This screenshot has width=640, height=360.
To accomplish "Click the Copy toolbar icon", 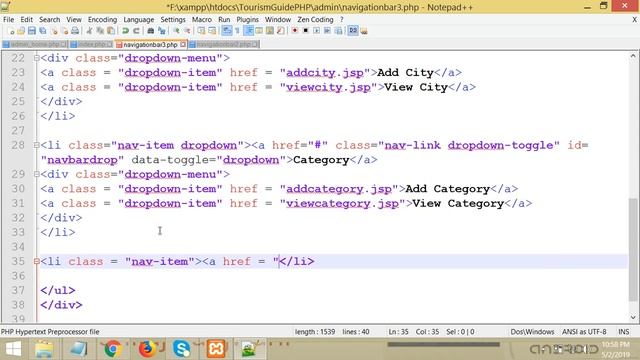I will tap(100, 31).
